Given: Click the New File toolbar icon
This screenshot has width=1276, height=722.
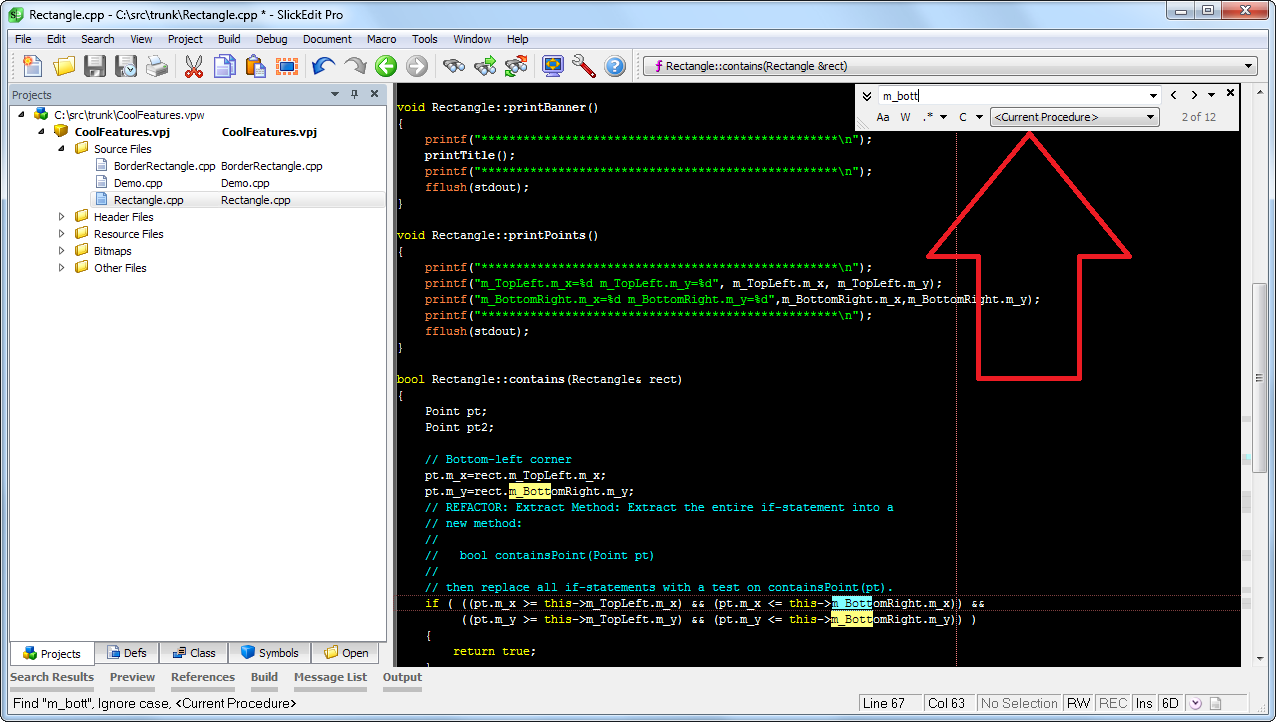Looking at the screenshot, I should pyautogui.click(x=33, y=66).
